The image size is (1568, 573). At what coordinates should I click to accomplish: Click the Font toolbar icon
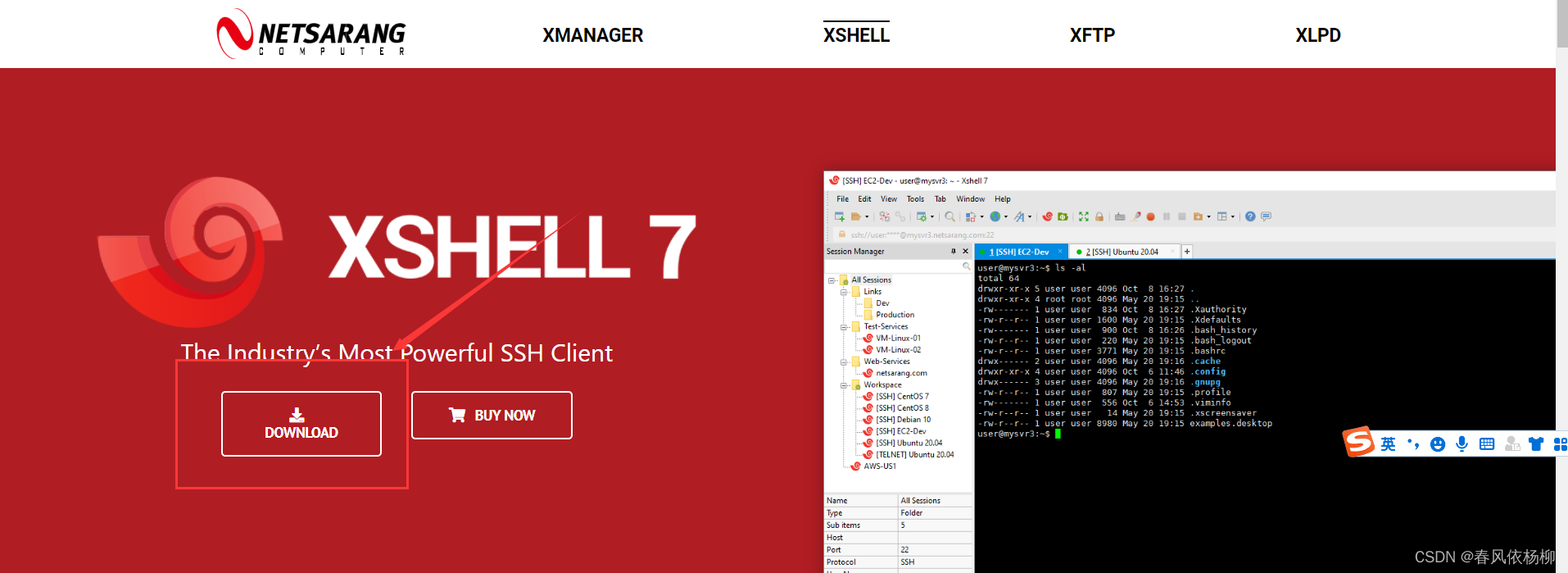tap(1019, 216)
